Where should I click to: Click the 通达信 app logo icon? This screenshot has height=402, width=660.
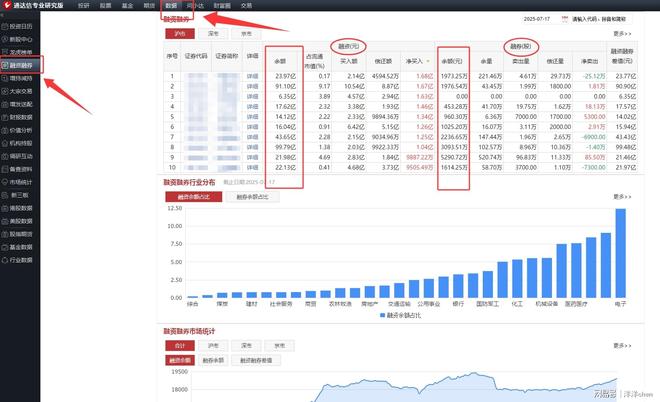(x=7, y=5)
